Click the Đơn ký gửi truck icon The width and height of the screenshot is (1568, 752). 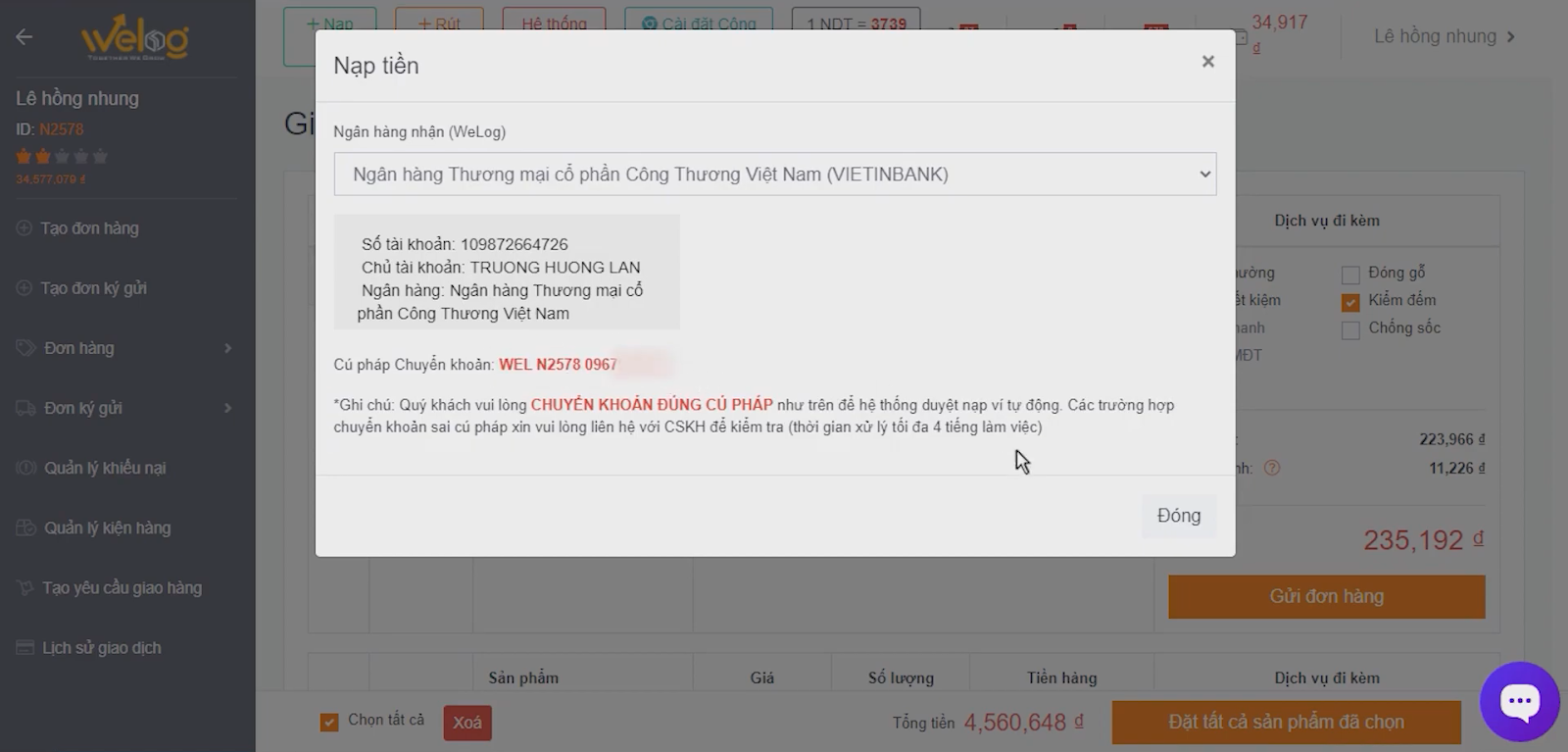(x=25, y=408)
